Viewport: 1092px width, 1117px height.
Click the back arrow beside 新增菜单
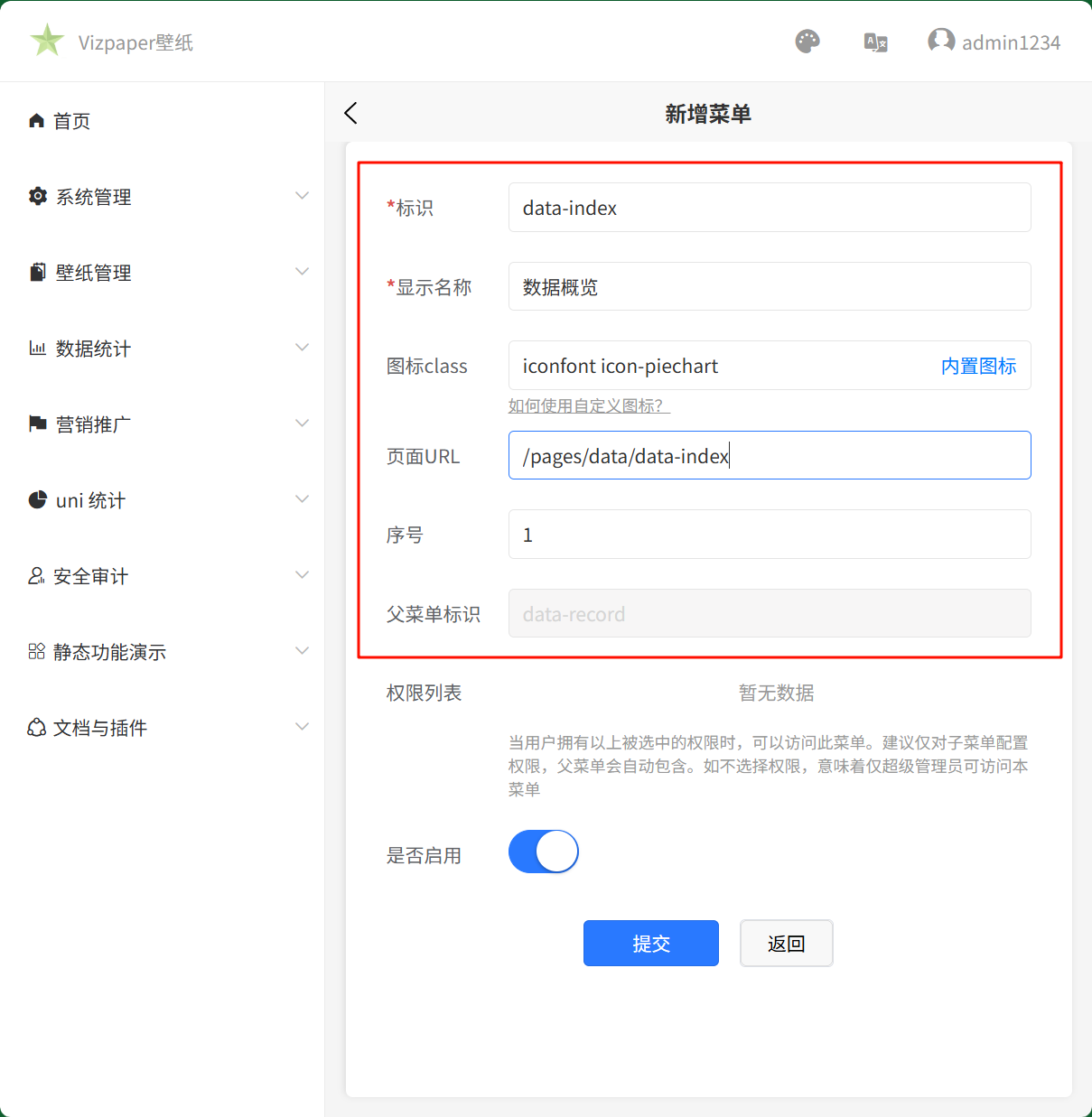(351, 113)
